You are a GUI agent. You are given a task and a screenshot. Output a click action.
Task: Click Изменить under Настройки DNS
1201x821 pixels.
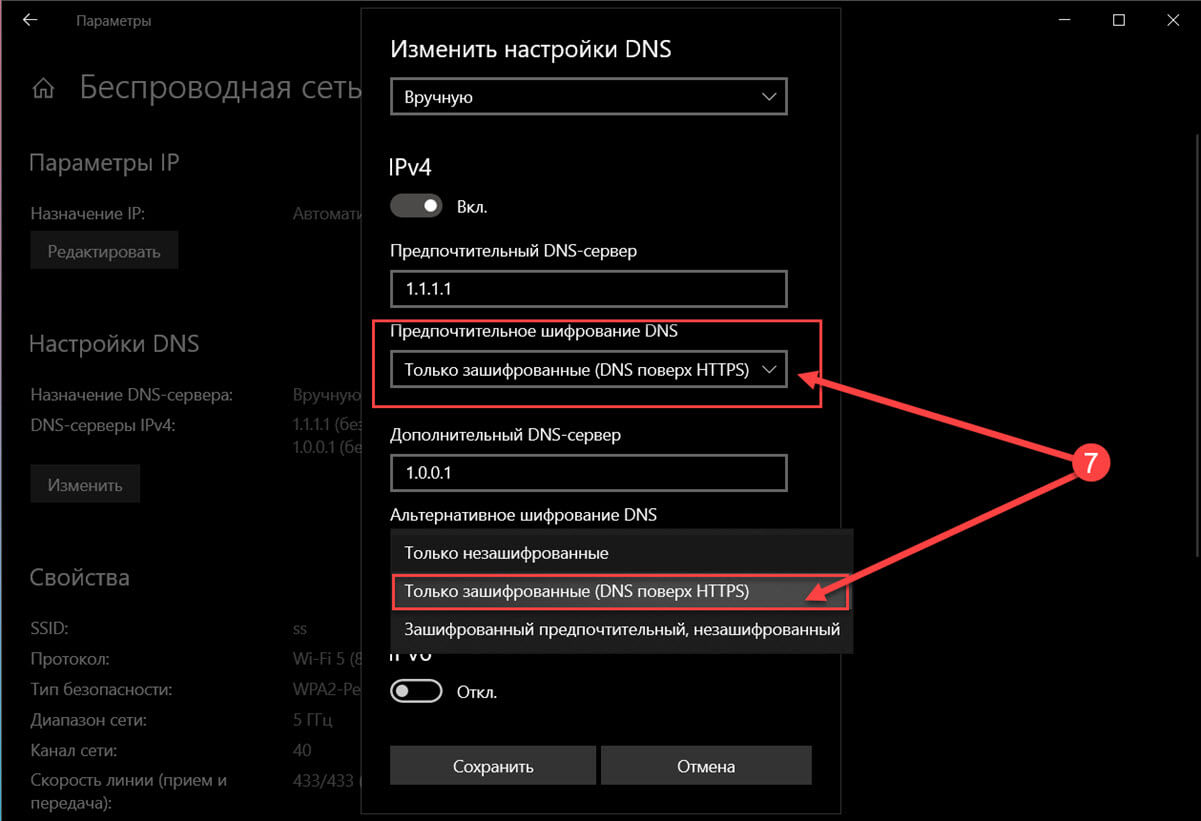85,485
